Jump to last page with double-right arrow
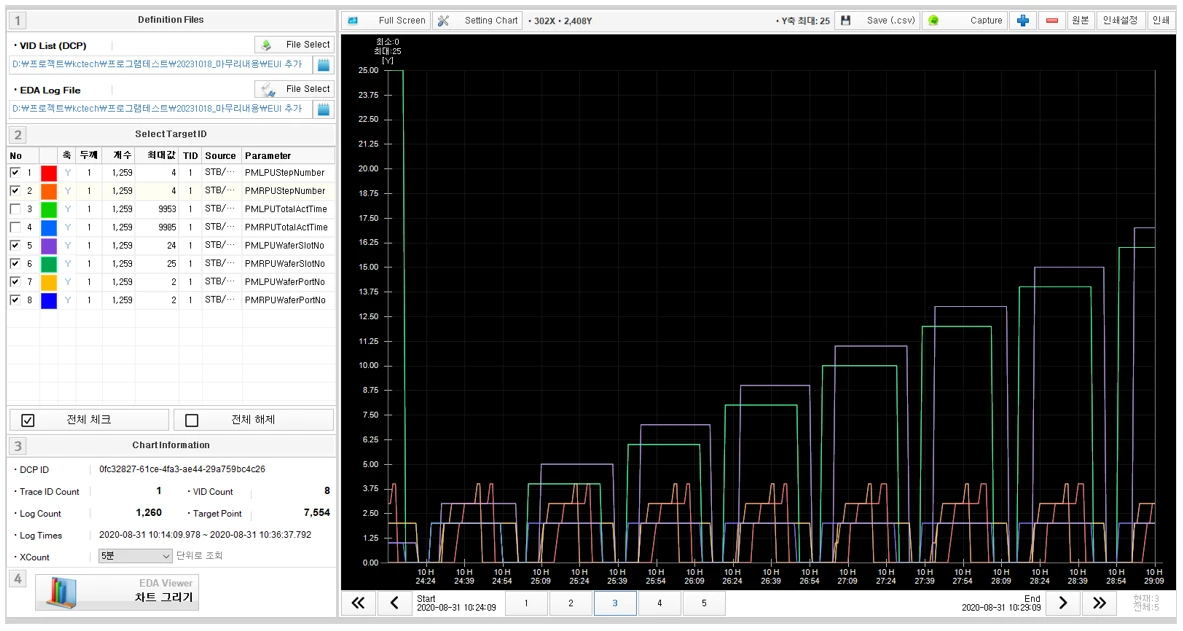 (x=1099, y=602)
